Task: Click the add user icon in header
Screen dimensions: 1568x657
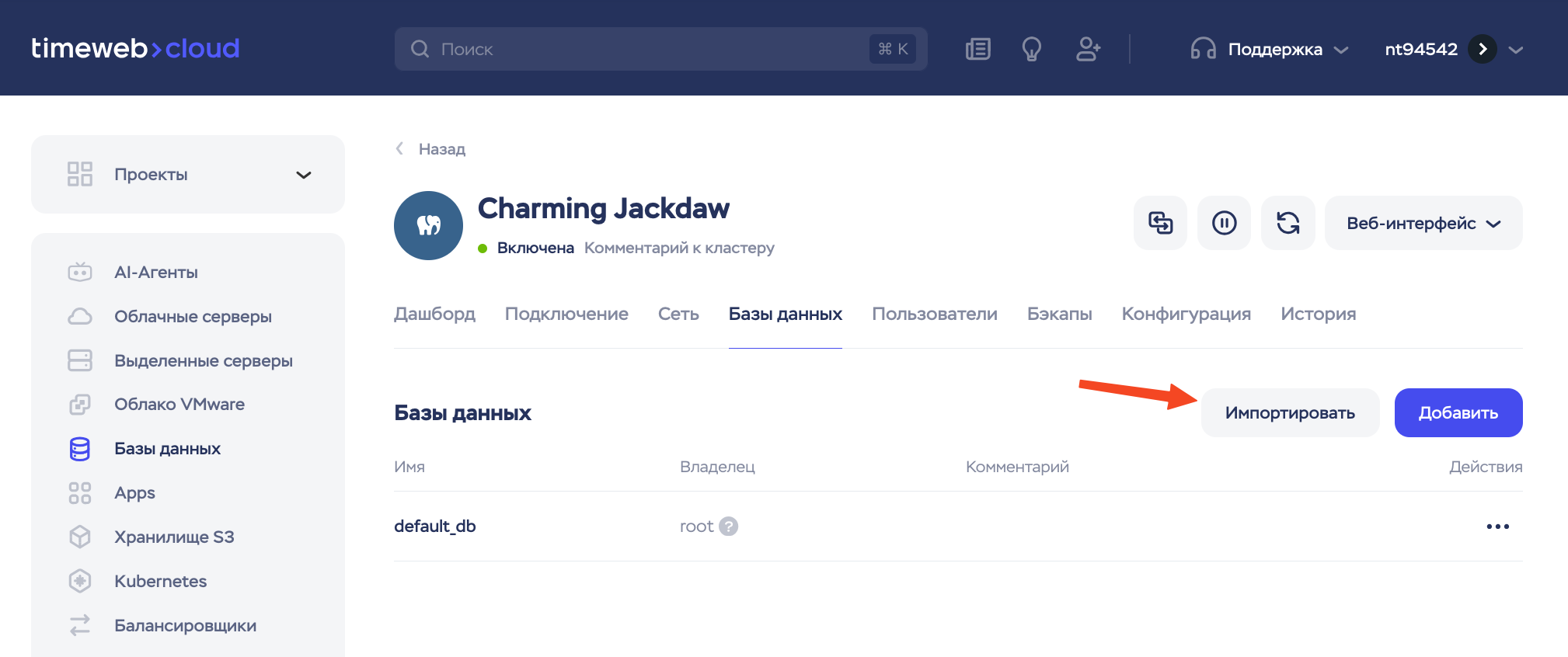Action: [1088, 49]
